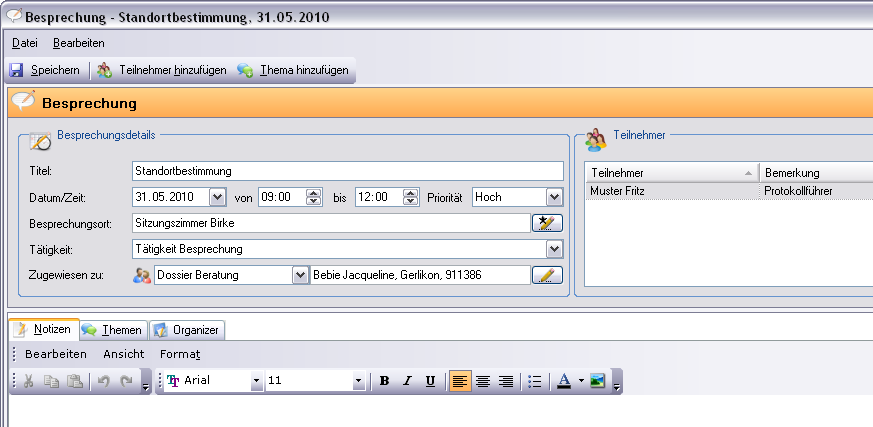Click the font color icon
Image resolution: width=873 pixels, height=427 pixels.
564,381
